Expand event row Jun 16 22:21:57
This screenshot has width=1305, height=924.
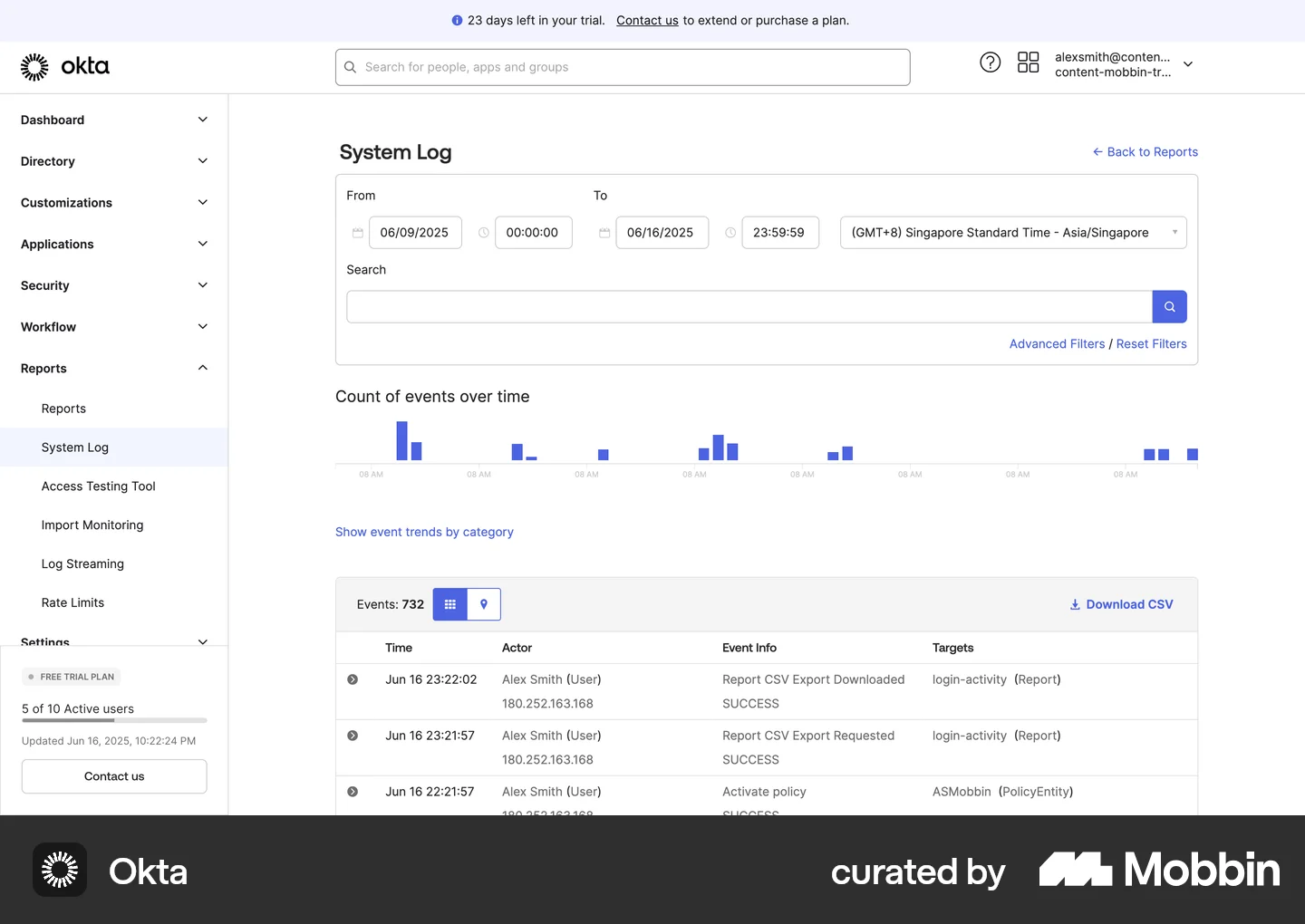pos(353,792)
